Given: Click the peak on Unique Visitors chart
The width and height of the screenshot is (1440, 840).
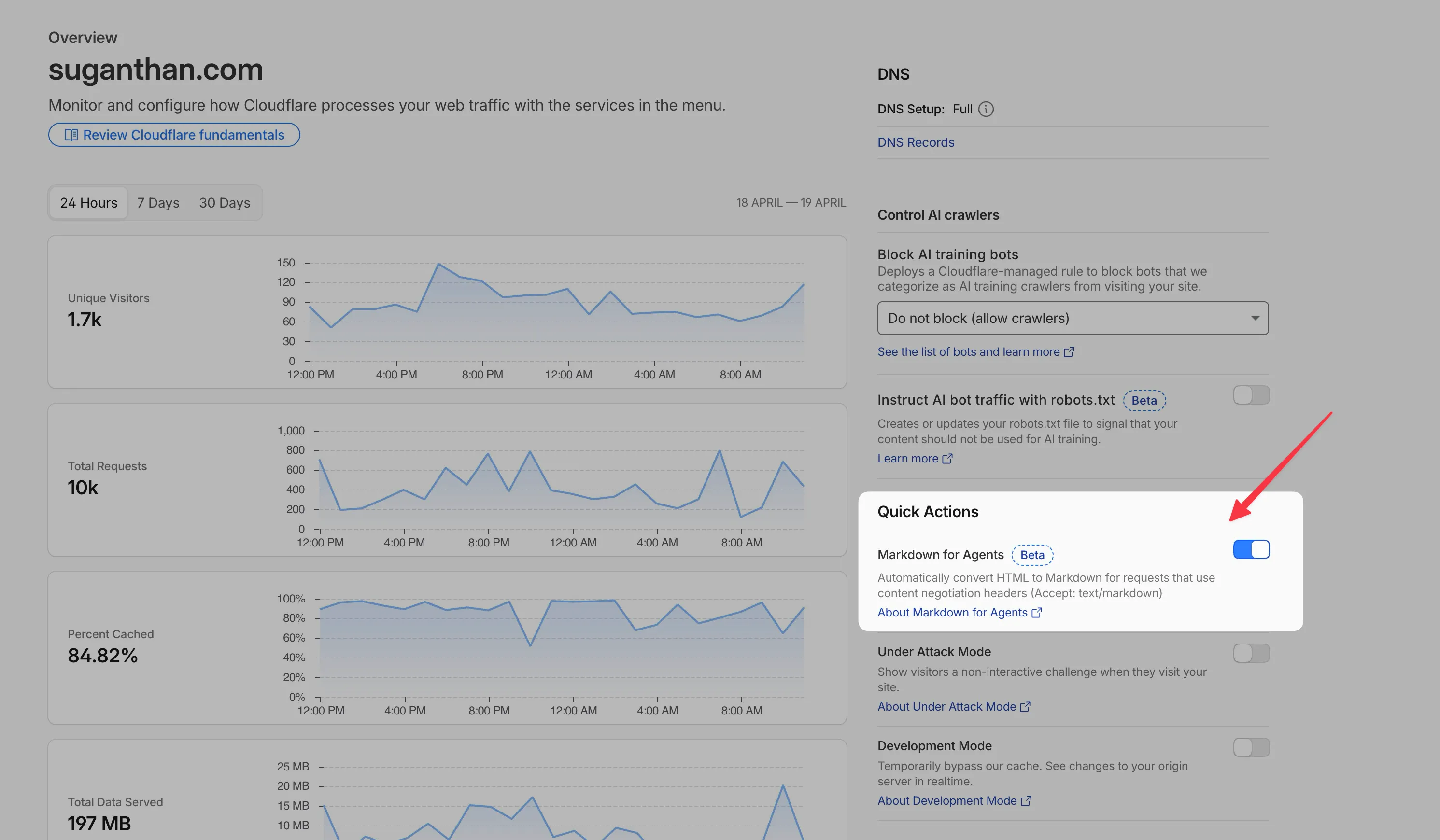Looking at the screenshot, I should point(438,264).
